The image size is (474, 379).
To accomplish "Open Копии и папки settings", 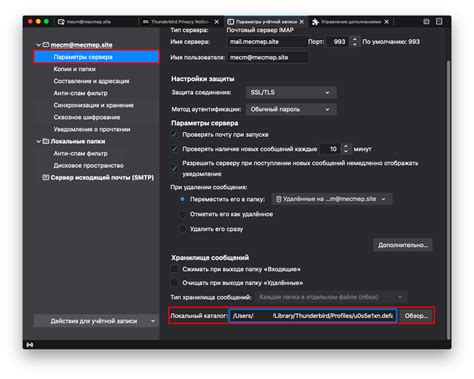I will pyautogui.click(x=74, y=69).
